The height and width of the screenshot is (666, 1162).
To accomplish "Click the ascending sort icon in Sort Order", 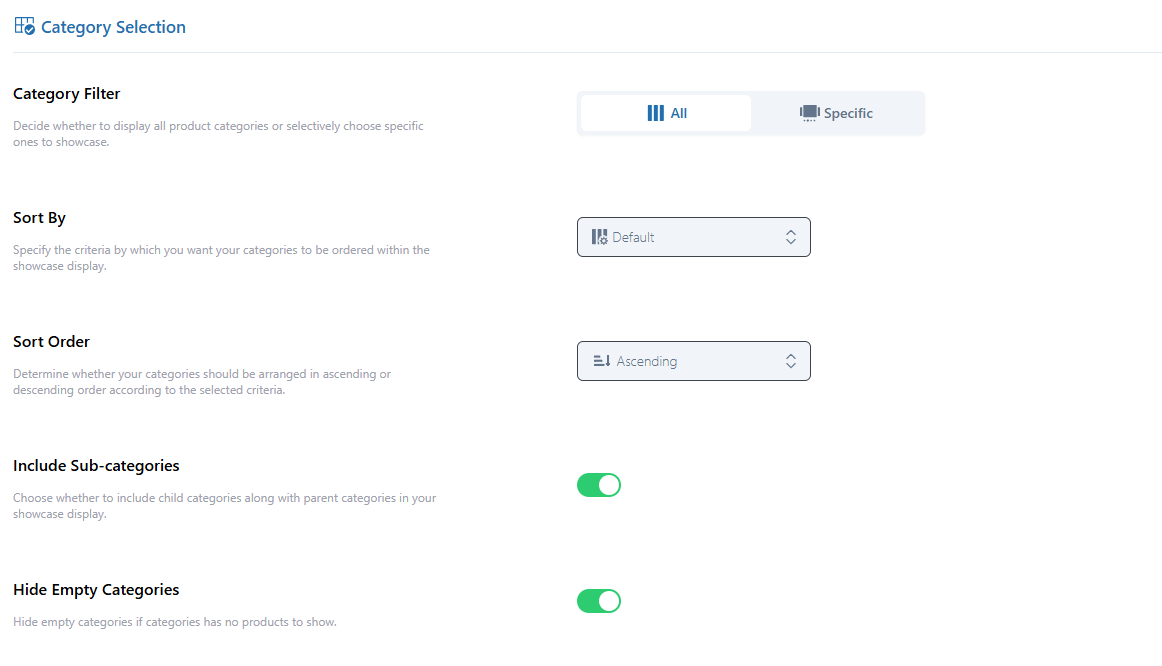I will pyautogui.click(x=602, y=361).
